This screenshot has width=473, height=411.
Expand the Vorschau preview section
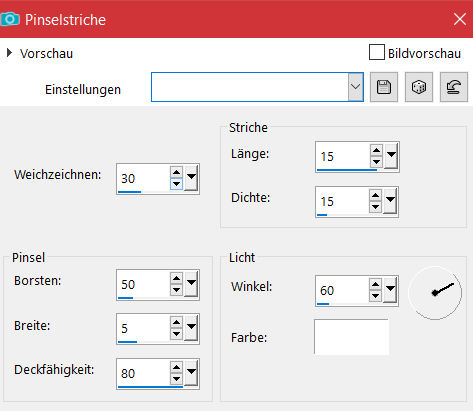[x=9, y=52]
